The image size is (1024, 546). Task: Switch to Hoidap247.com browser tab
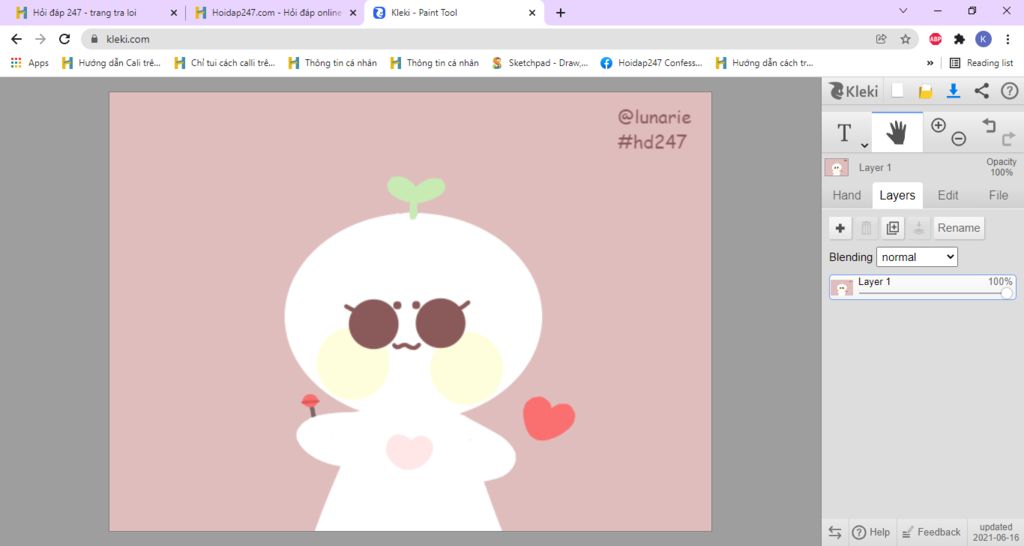(x=277, y=12)
